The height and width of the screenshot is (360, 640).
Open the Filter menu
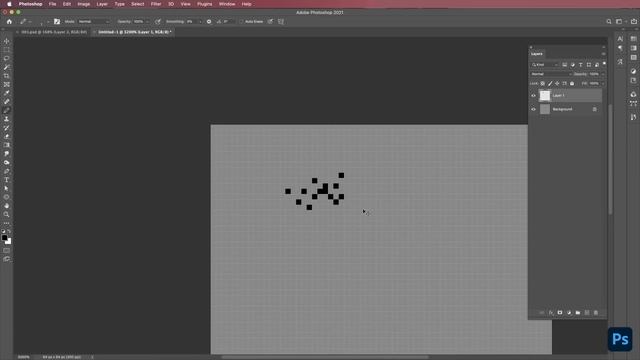(156, 4)
